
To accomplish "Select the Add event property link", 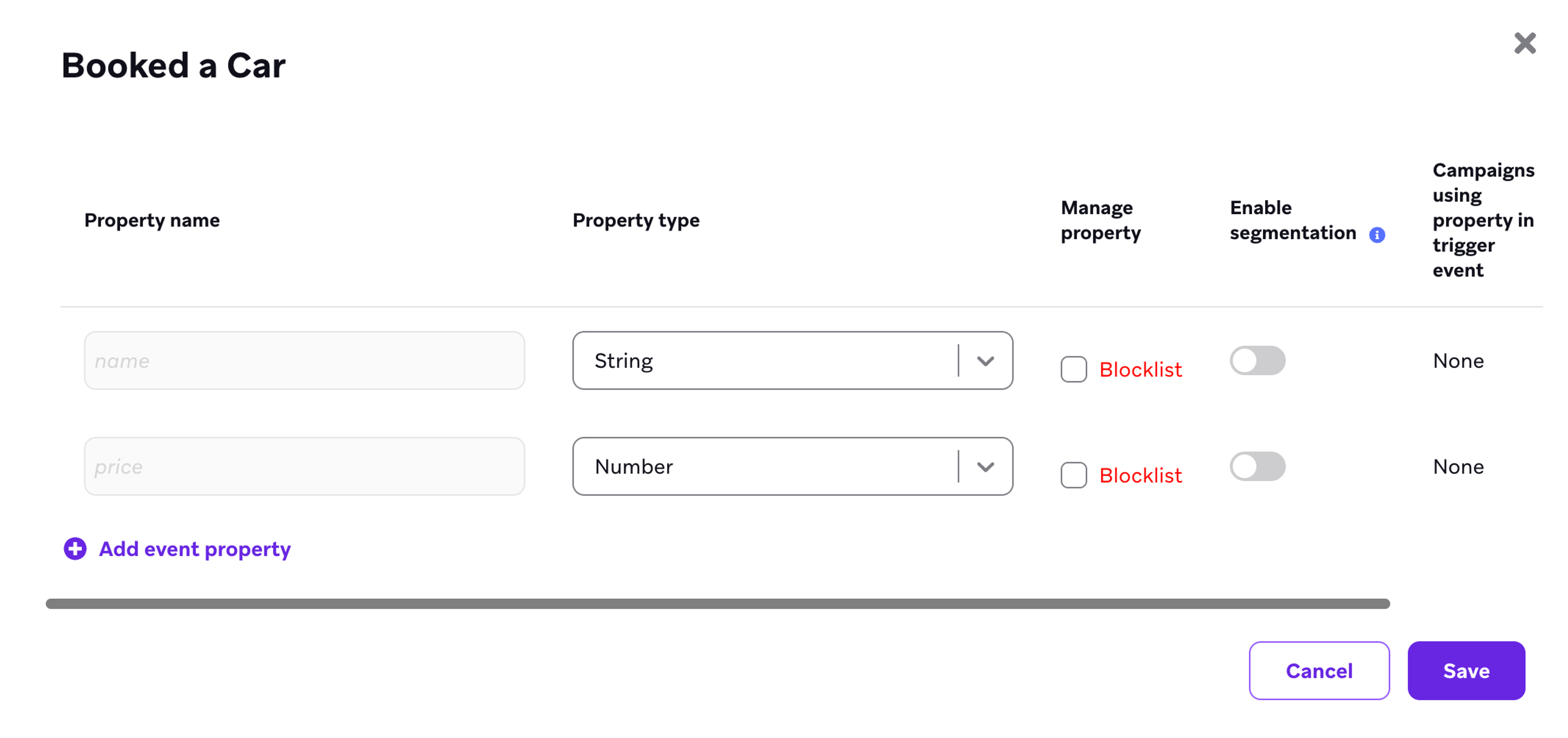I will [194, 549].
